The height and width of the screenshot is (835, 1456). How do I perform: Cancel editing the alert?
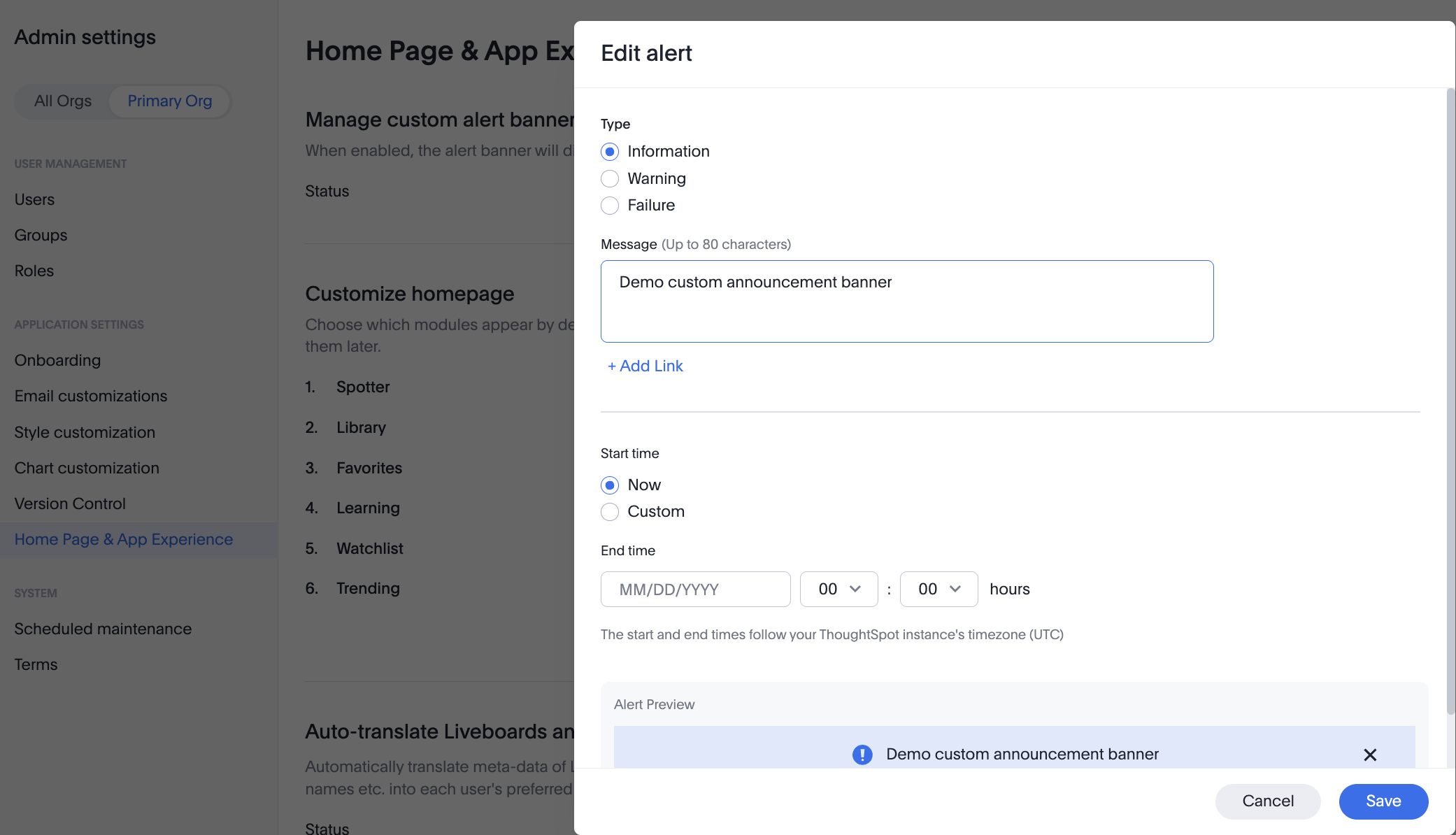pos(1268,801)
